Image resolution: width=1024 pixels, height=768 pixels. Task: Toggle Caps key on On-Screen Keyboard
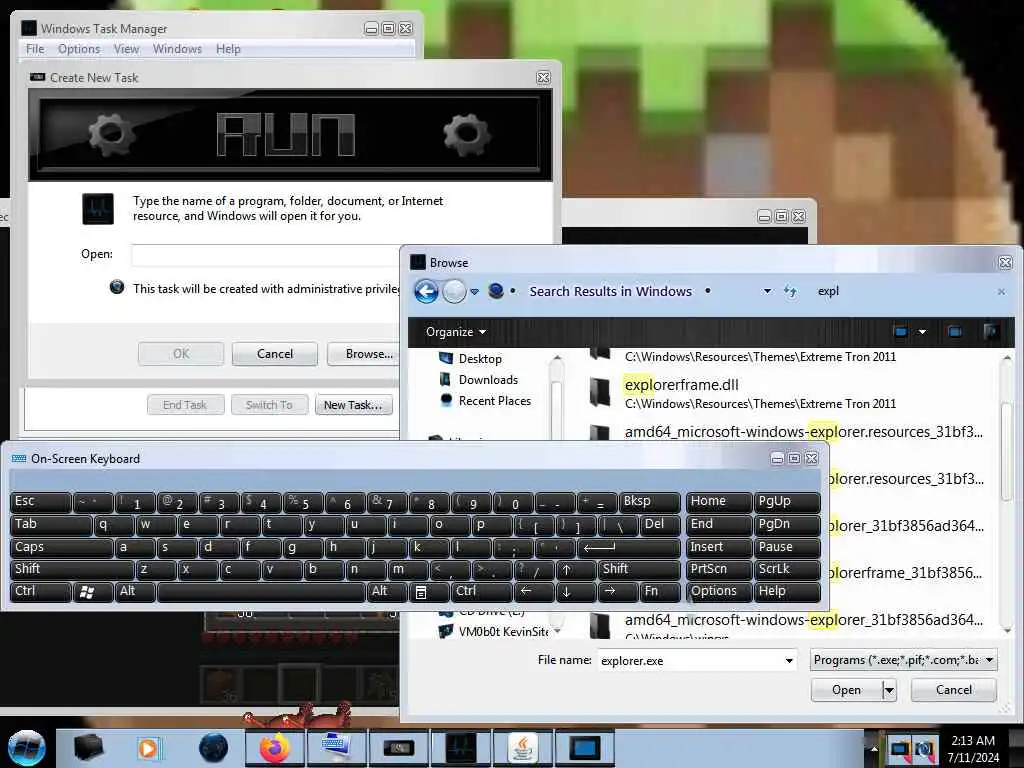[61, 547]
